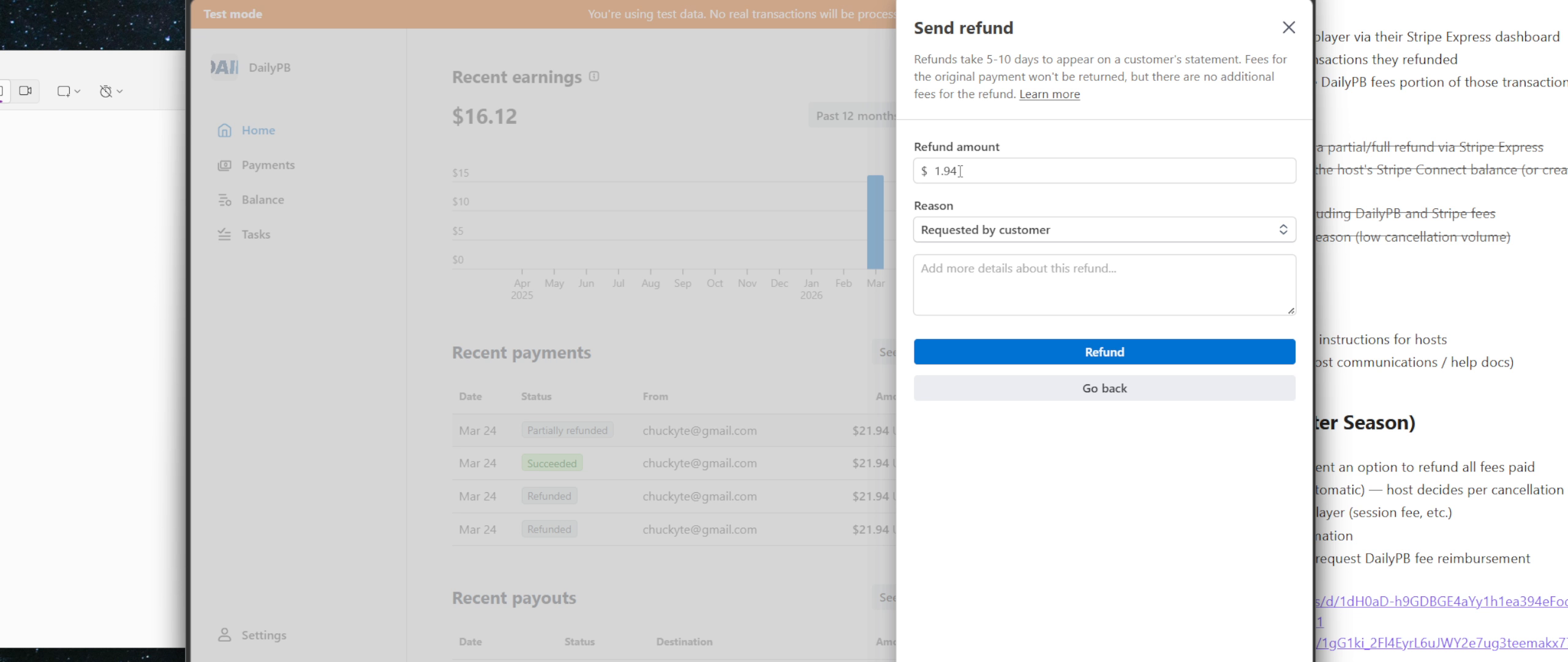The width and height of the screenshot is (1568, 662).
Task: Open the Learn more link
Action: (1049, 94)
